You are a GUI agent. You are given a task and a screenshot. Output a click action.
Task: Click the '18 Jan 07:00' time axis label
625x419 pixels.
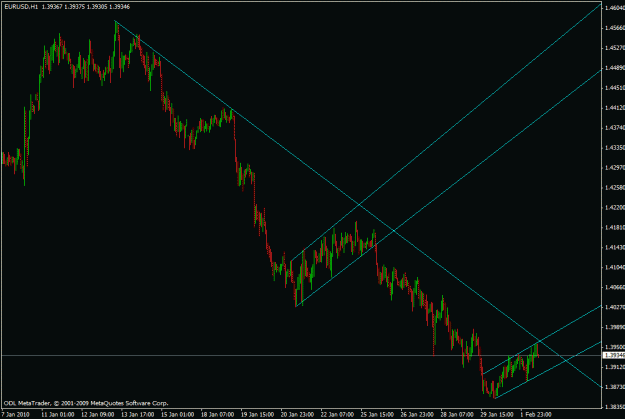pyautogui.click(x=217, y=415)
